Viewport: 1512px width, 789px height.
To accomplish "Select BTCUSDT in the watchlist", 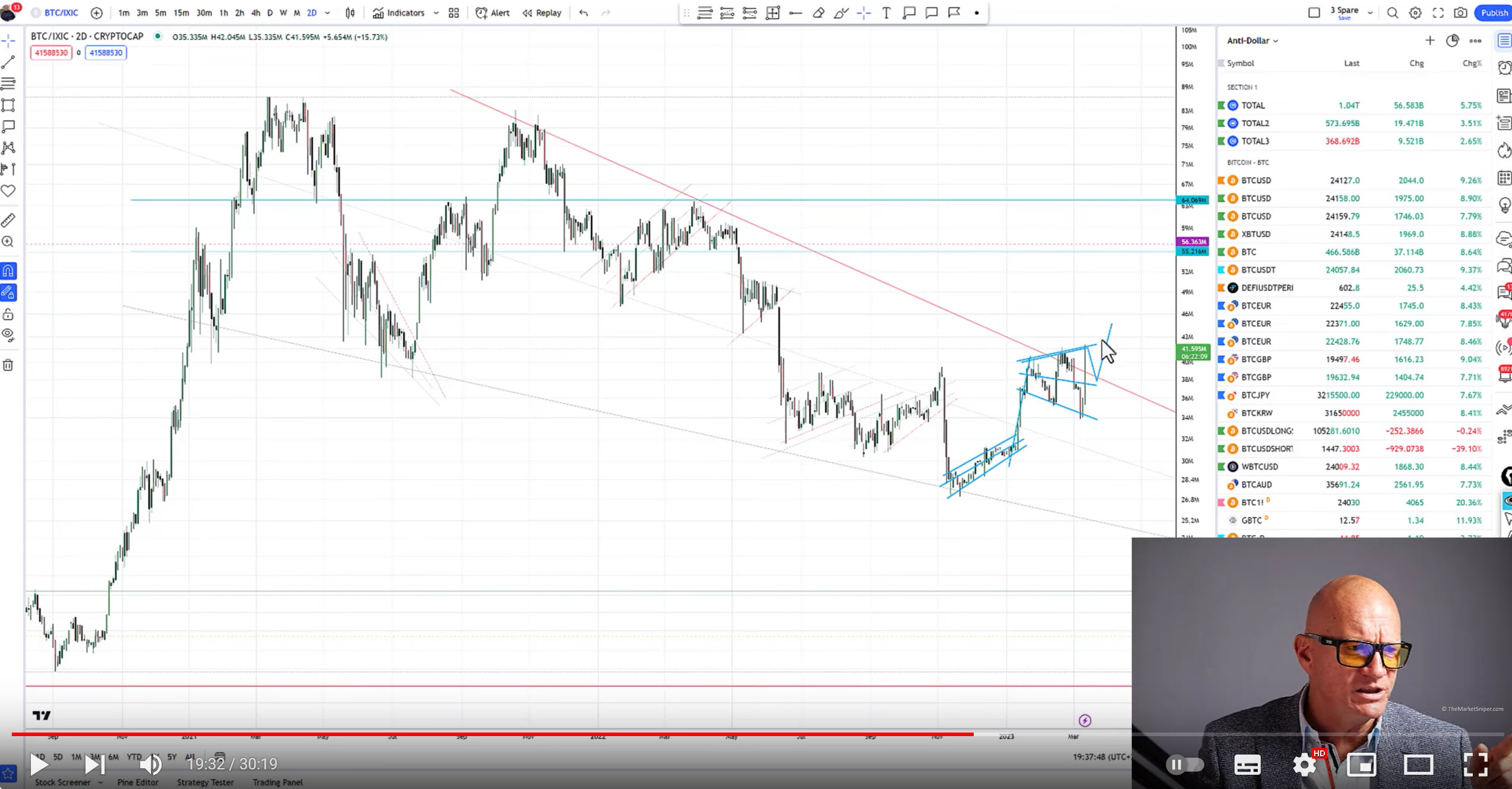I will tap(1258, 270).
